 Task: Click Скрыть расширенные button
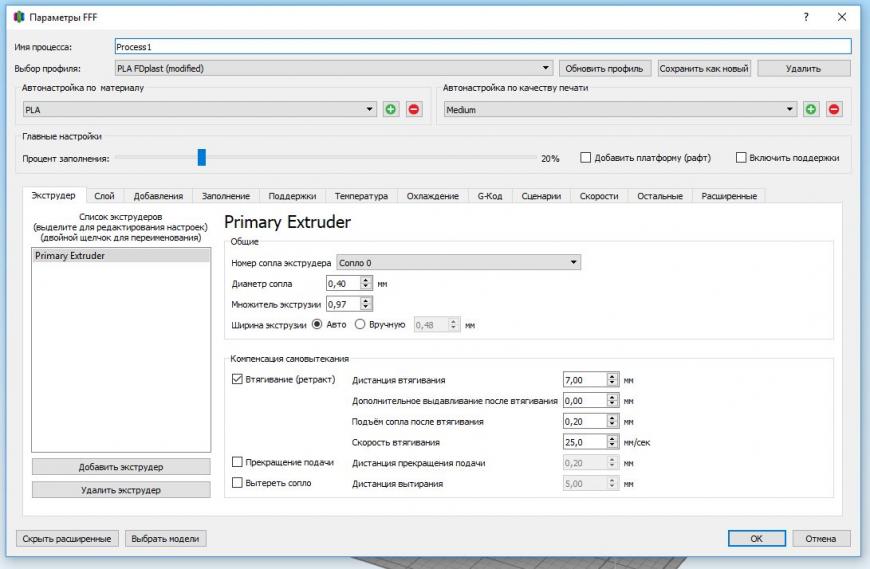tap(67, 538)
